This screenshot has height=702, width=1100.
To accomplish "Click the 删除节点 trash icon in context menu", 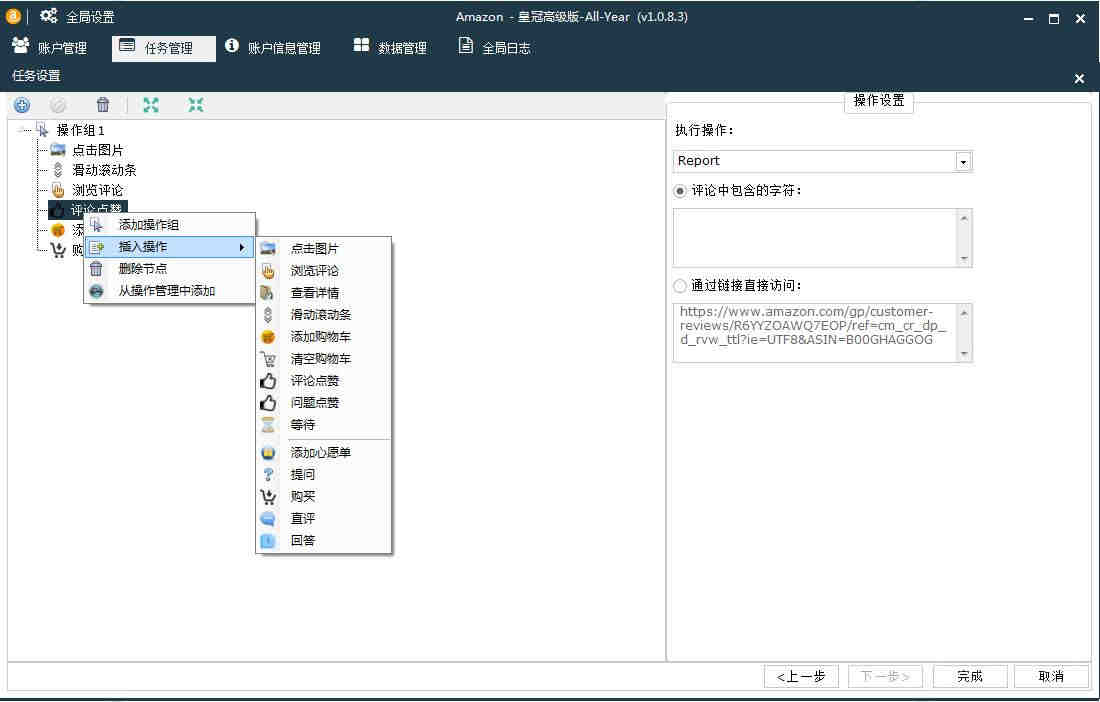I will pos(96,269).
